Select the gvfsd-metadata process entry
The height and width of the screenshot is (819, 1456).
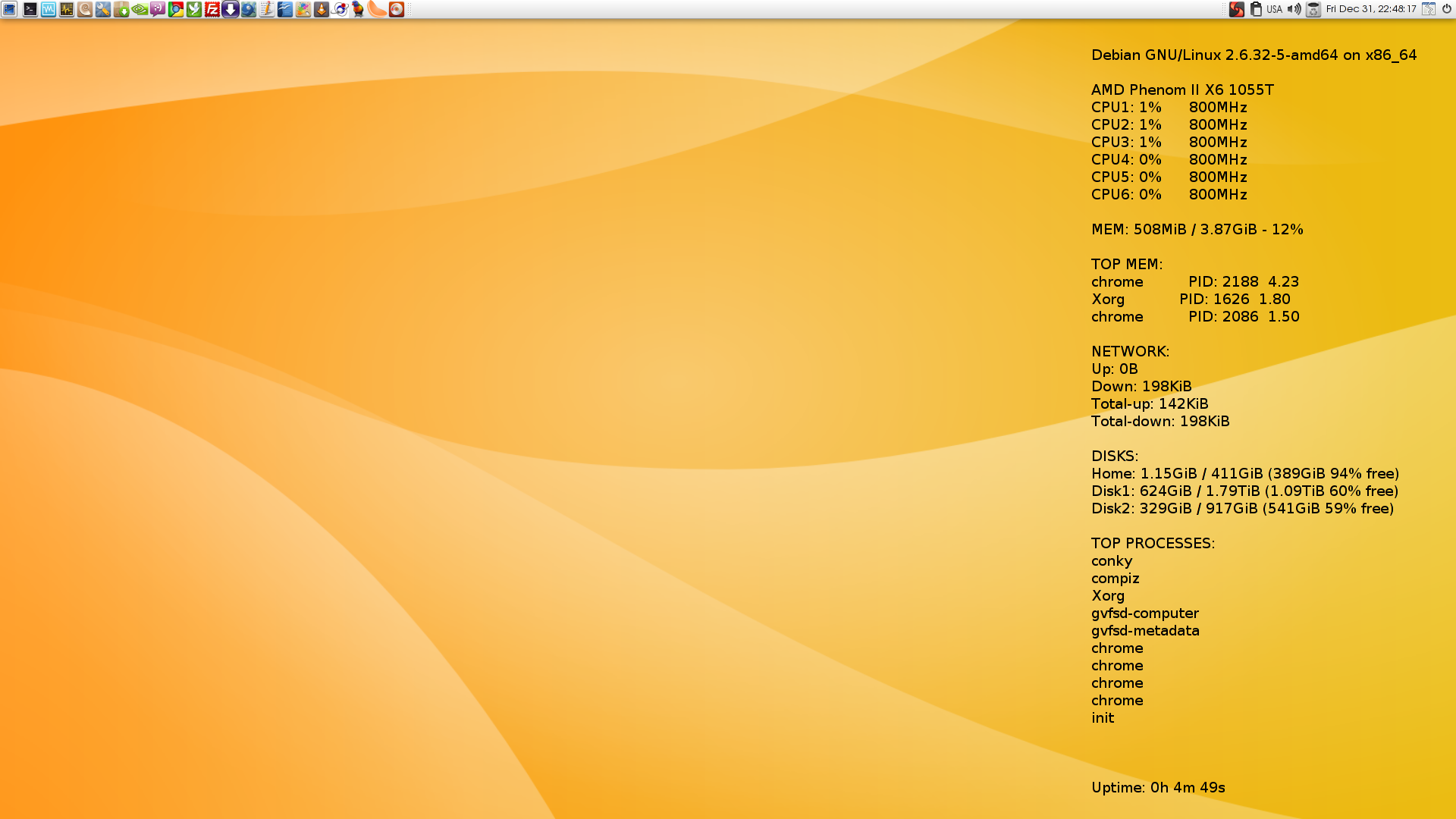coord(1145,631)
